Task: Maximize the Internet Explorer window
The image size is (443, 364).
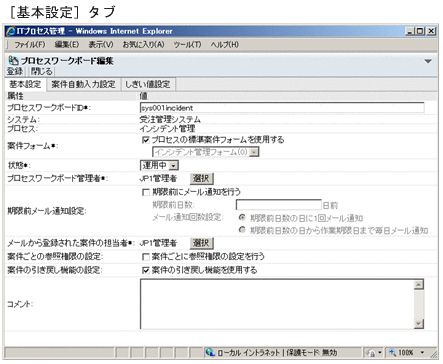Action: pos(420,31)
